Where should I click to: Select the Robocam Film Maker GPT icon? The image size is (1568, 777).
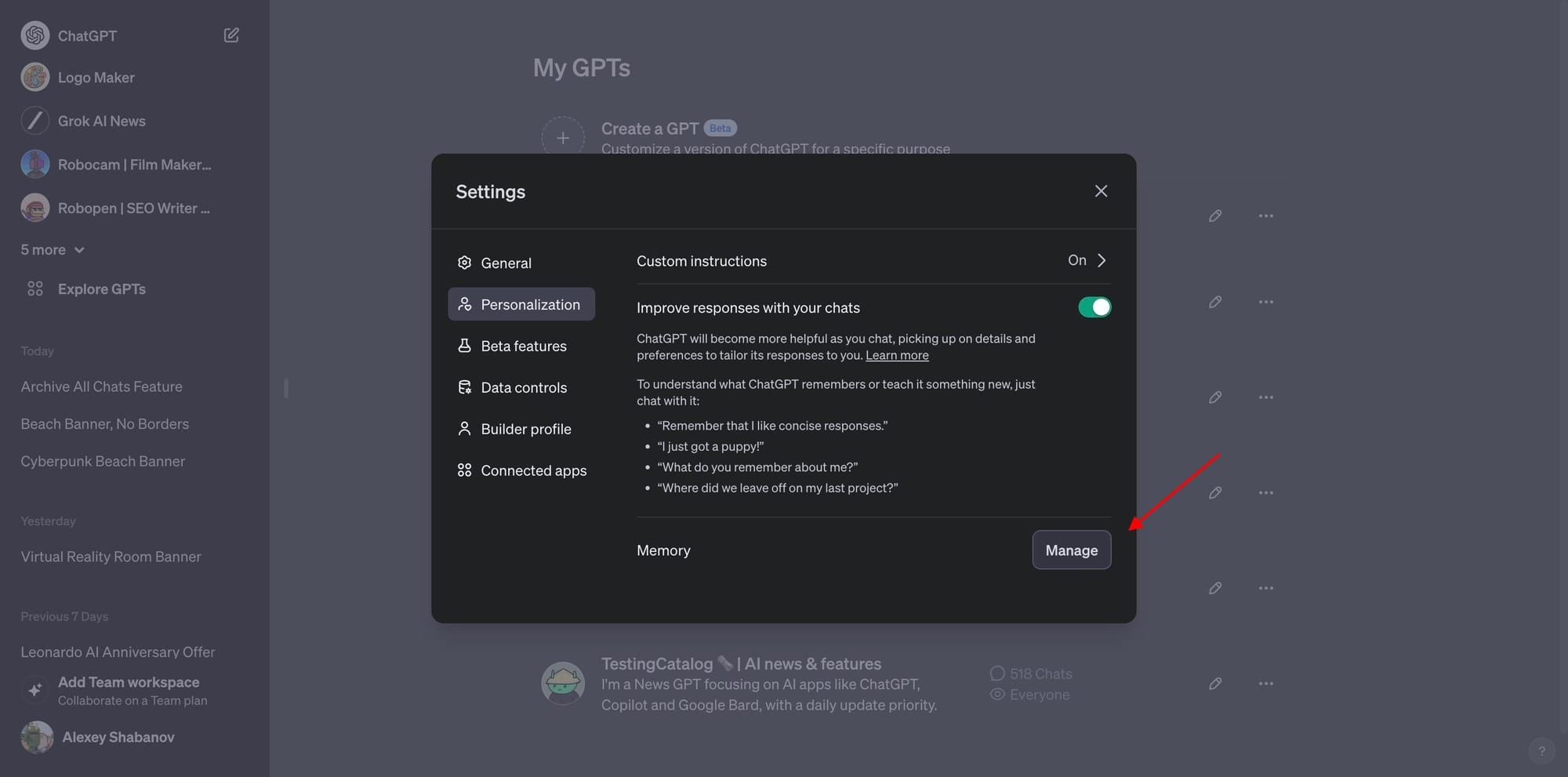34,164
